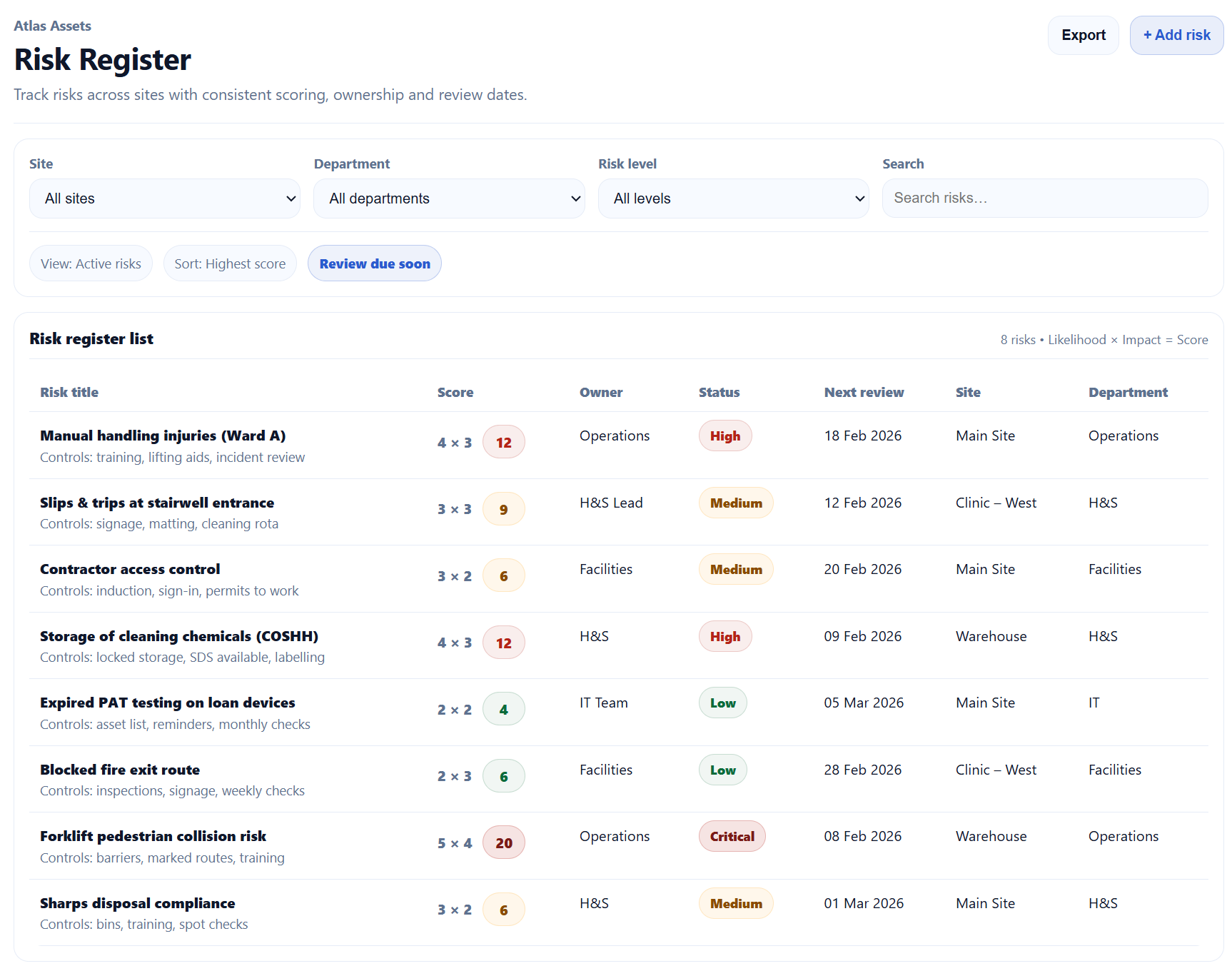Focus the Search risks input field

1044,198
